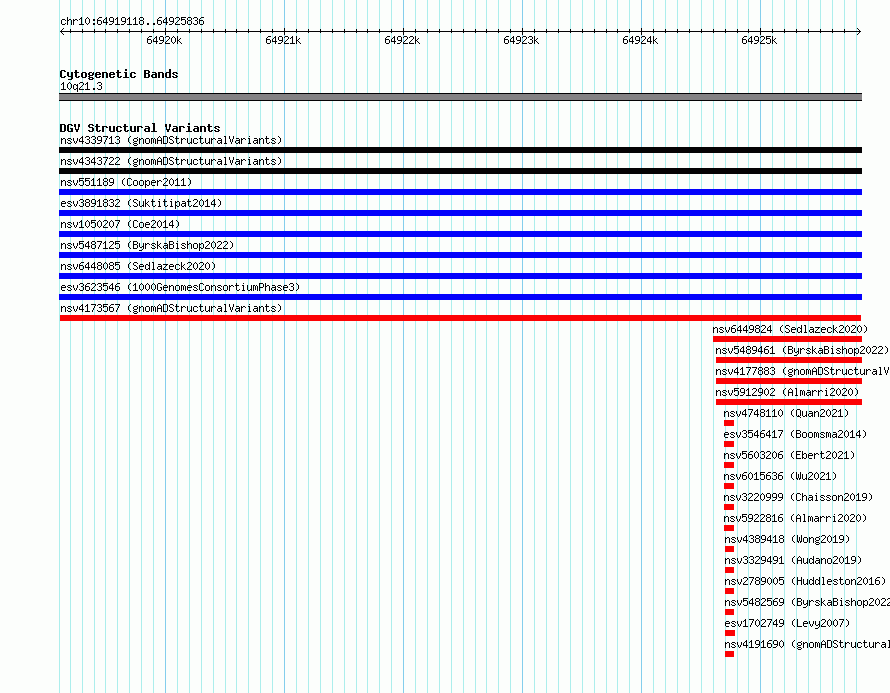Click small red mark under nsv4191690
Viewport: 890px width, 693px height.
tap(729, 654)
